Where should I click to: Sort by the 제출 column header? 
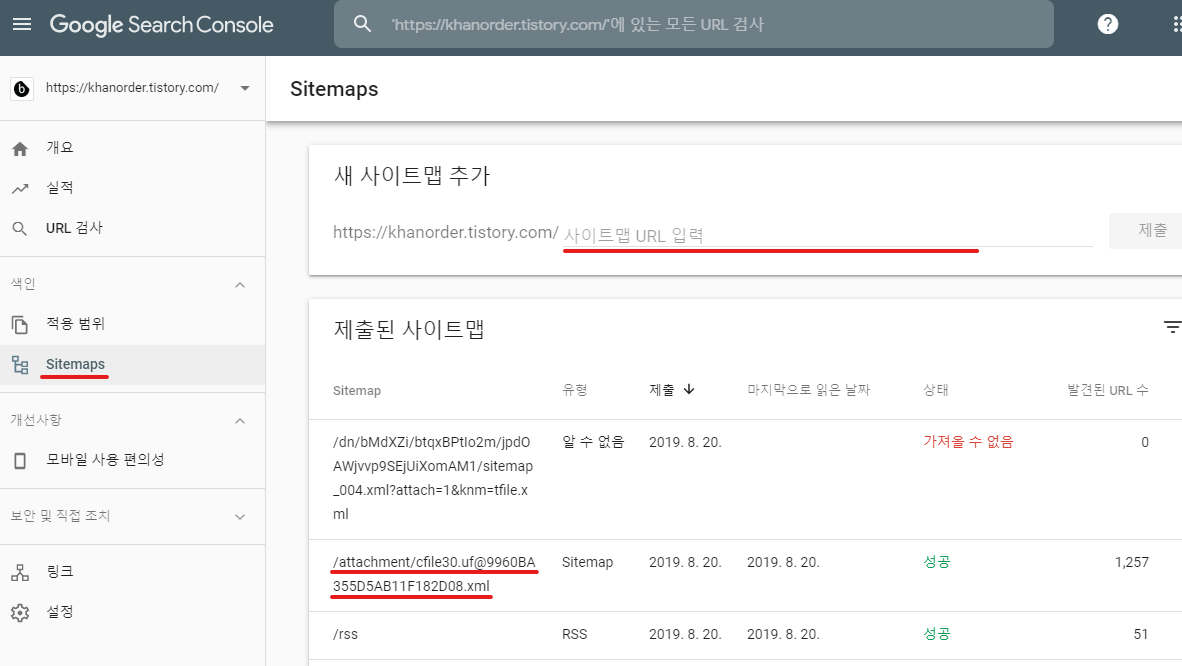(662, 390)
